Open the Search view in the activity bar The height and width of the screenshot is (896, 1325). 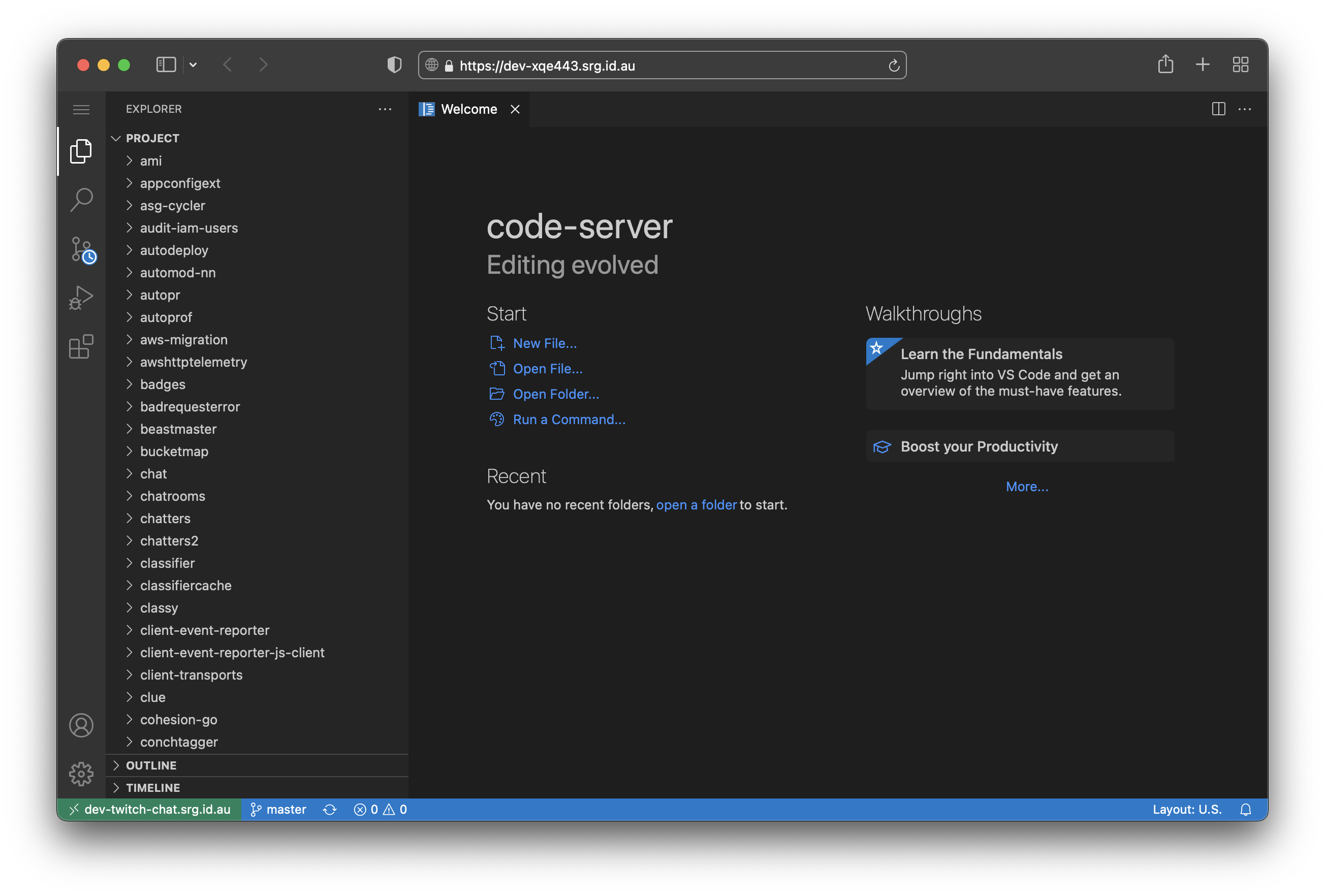tap(81, 200)
